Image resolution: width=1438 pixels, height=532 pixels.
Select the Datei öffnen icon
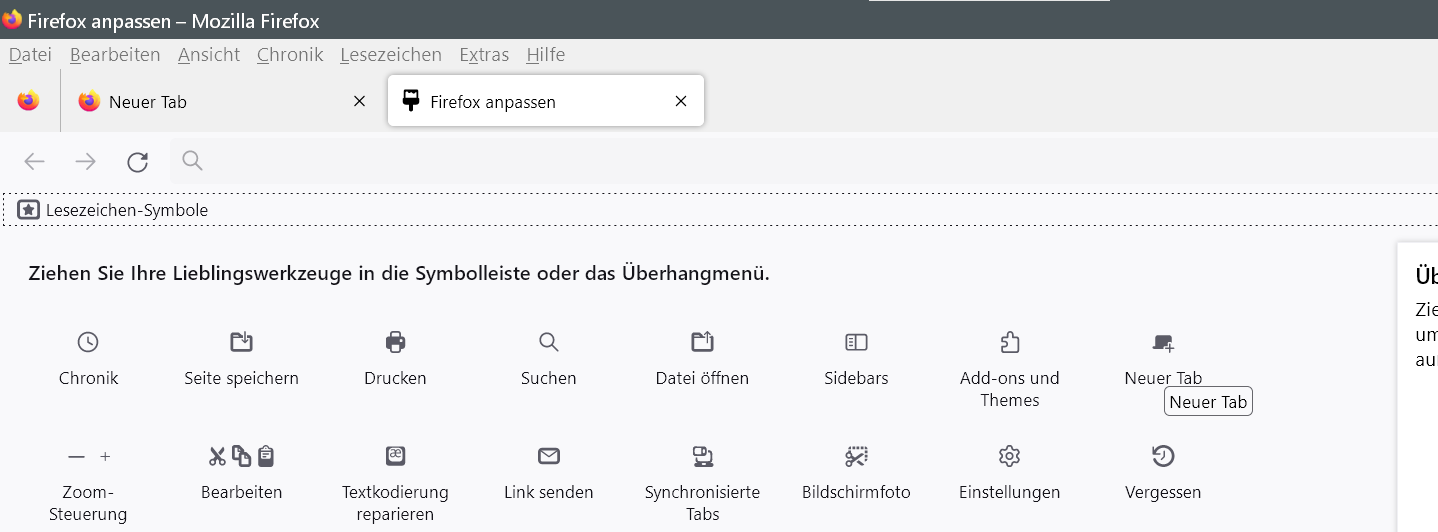(x=702, y=343)
